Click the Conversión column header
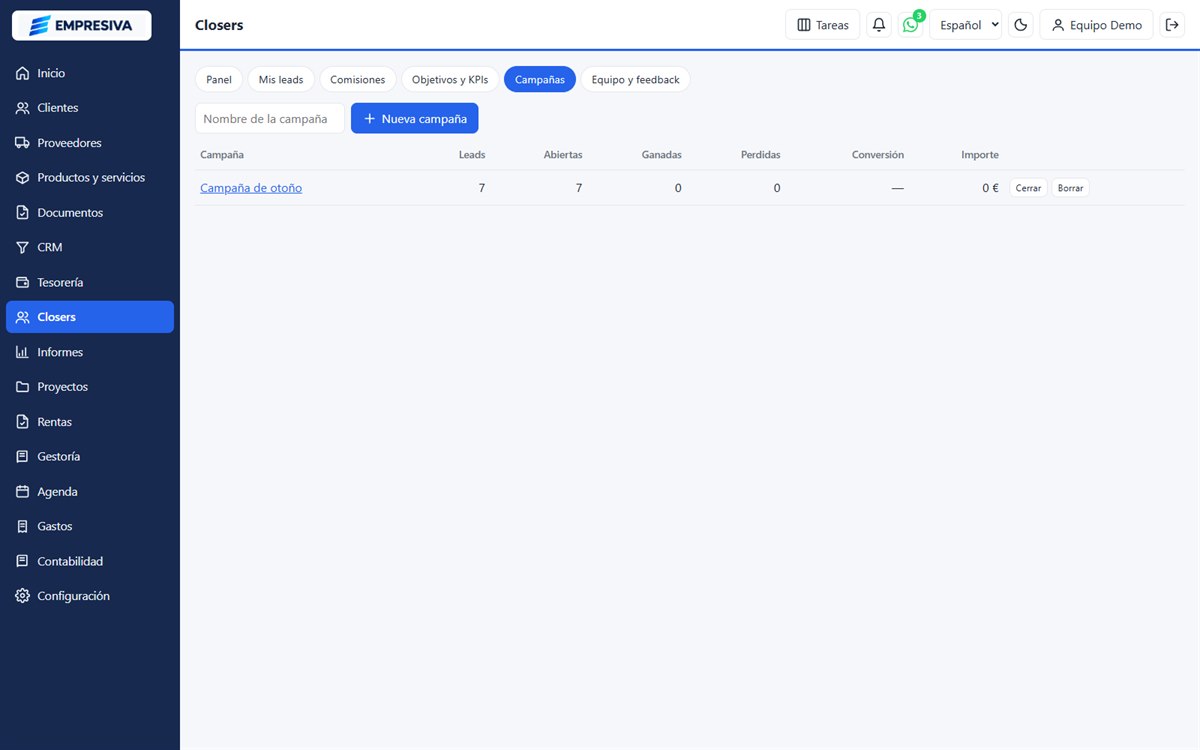Image resolution: width=1200 pixels, height=750 pixels. (x=878, y=155)
